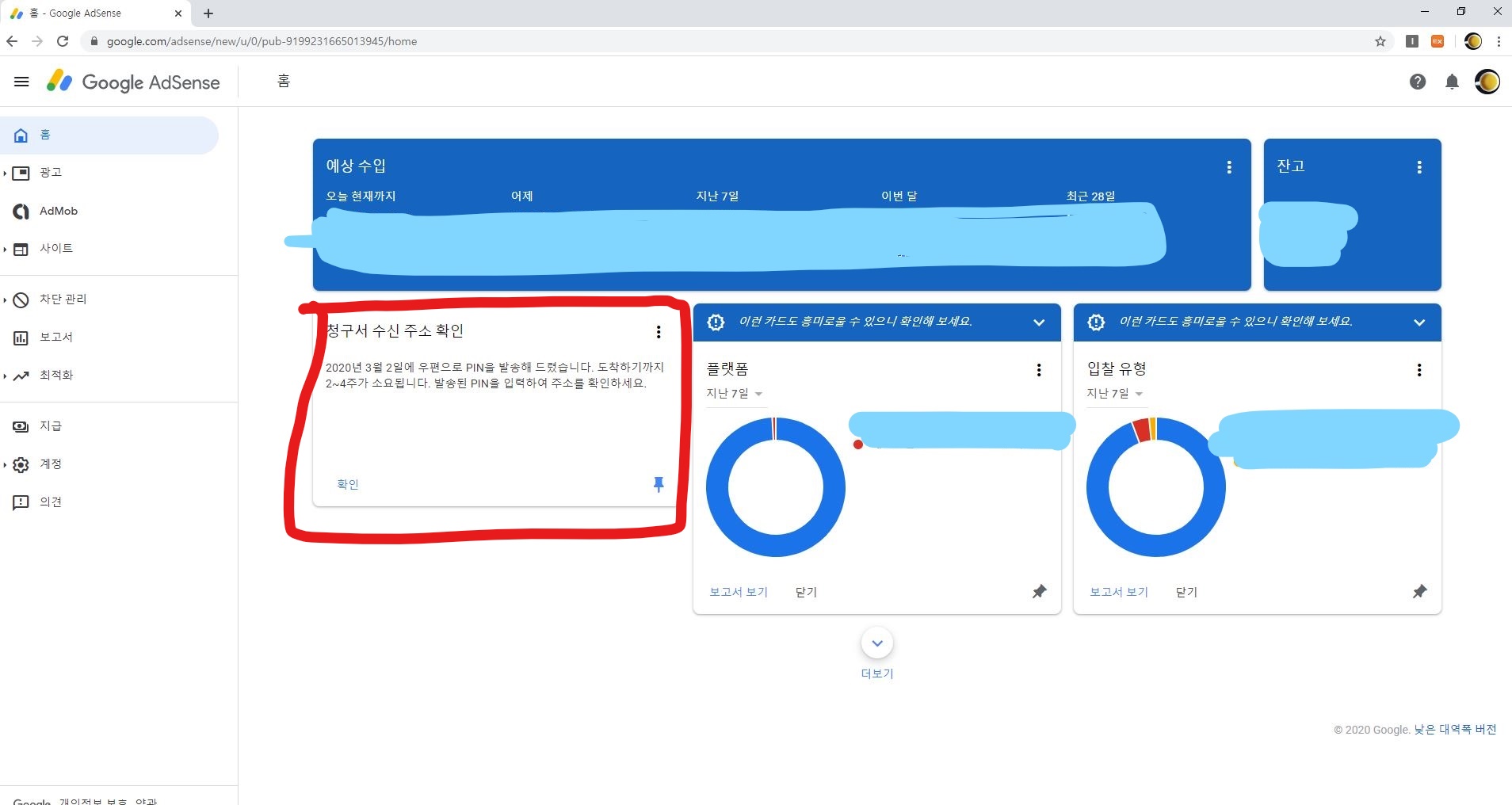Open the 예상 수입 card options menu
Viewport: 1512px width, 805px height.
(1229, 167)
